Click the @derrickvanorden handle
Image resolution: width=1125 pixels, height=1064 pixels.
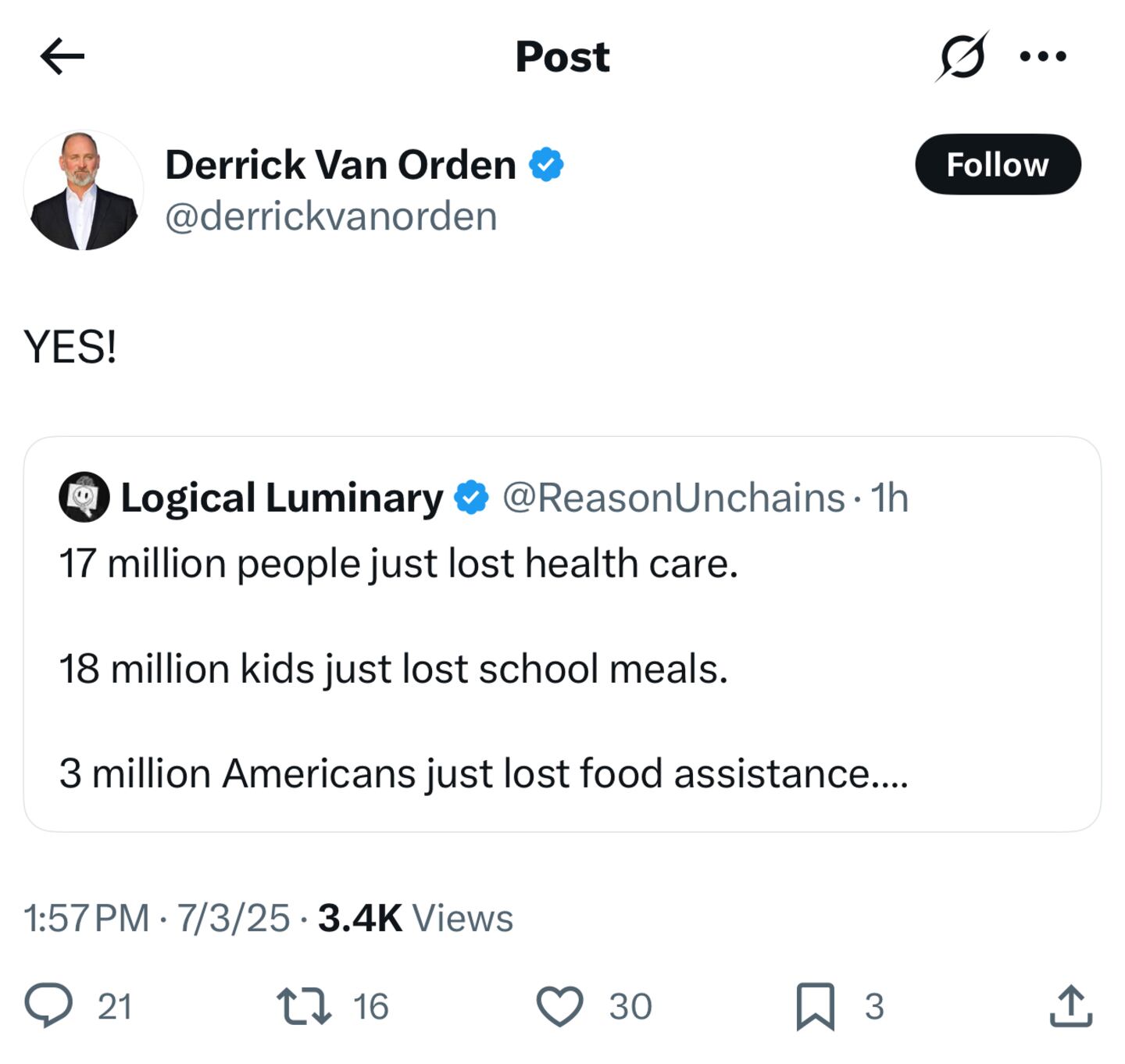coord(330,216)
